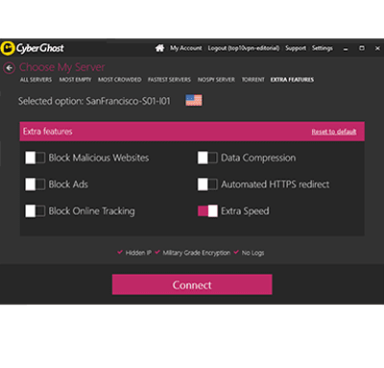This screenshot has width=384, height=368.
Task: Enable Block Malicious Websites toggle
Action: coord(35,158)
